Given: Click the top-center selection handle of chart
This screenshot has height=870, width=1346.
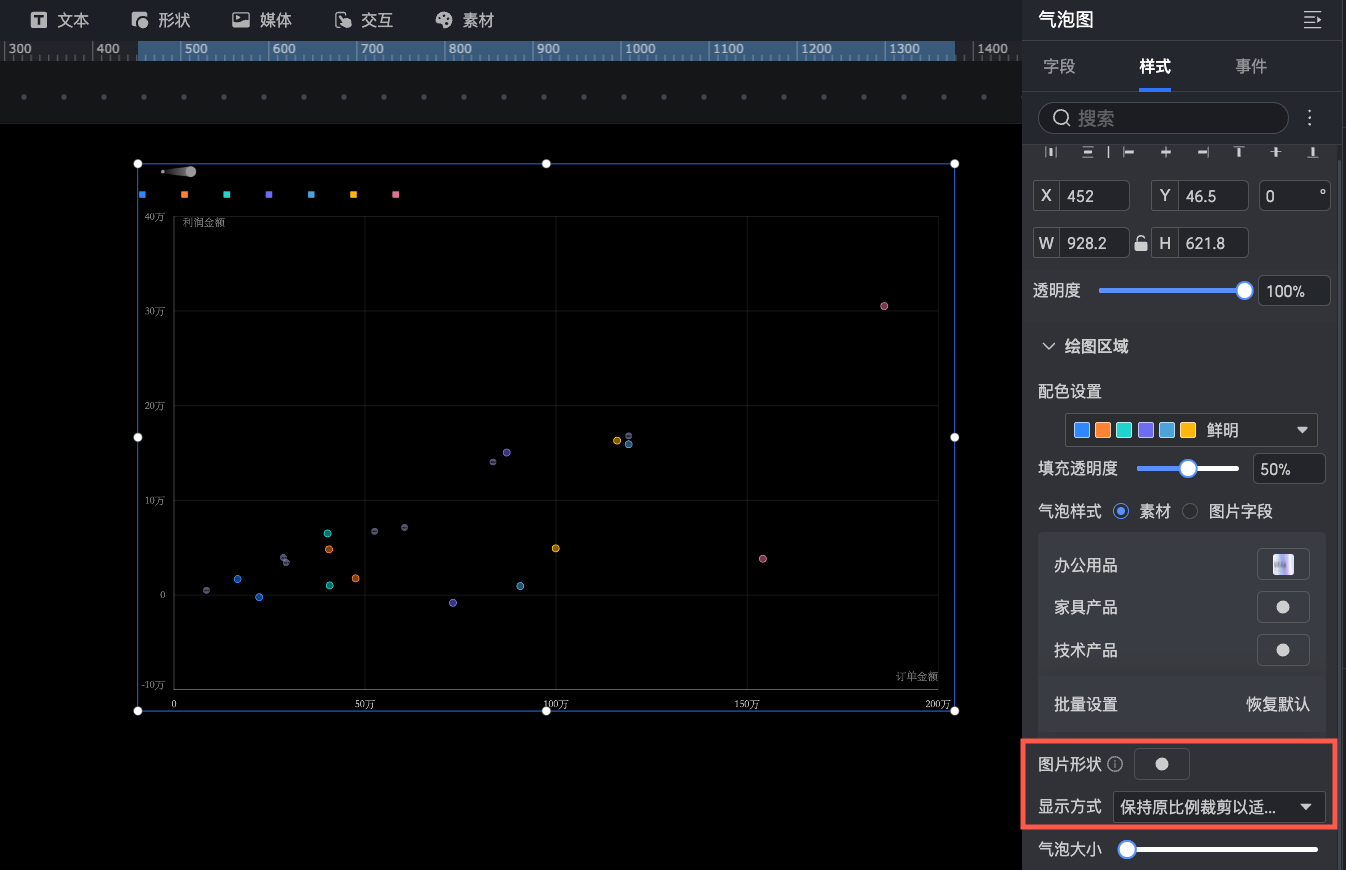Looking at the screenshot, I should (x=546, y=163).
